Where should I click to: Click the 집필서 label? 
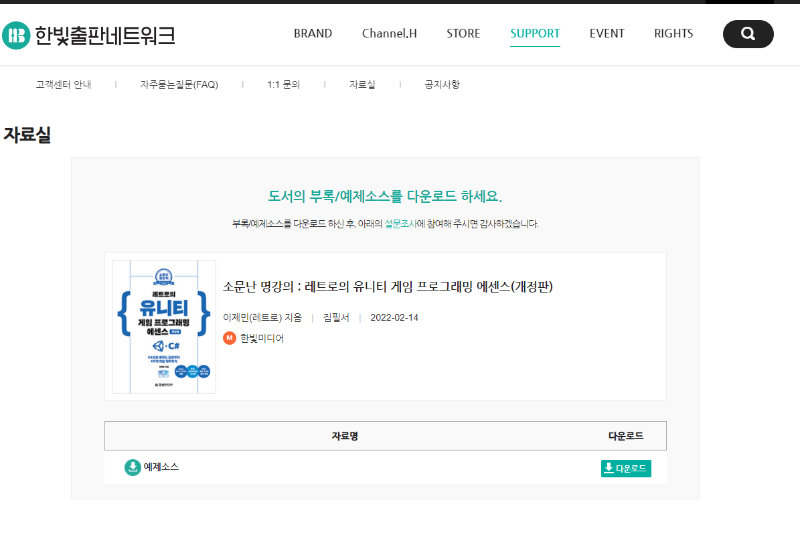click(336, 318)
